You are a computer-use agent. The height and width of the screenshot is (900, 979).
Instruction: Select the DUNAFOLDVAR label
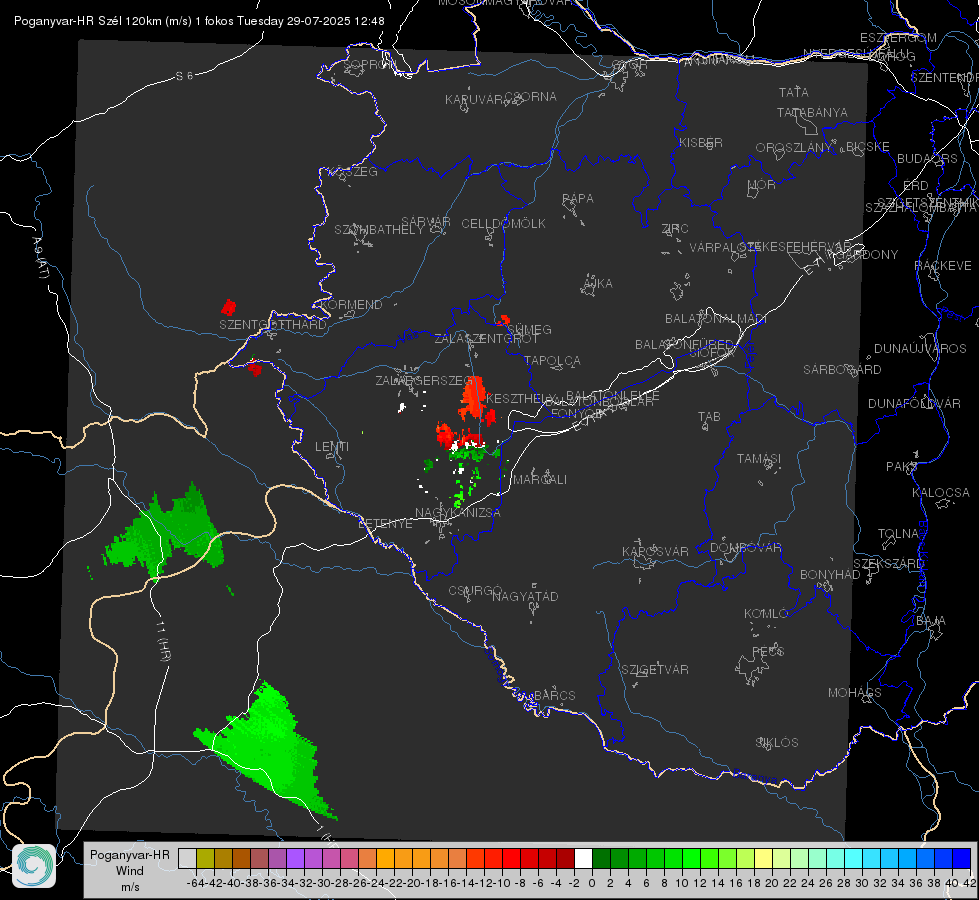[914, 403]
